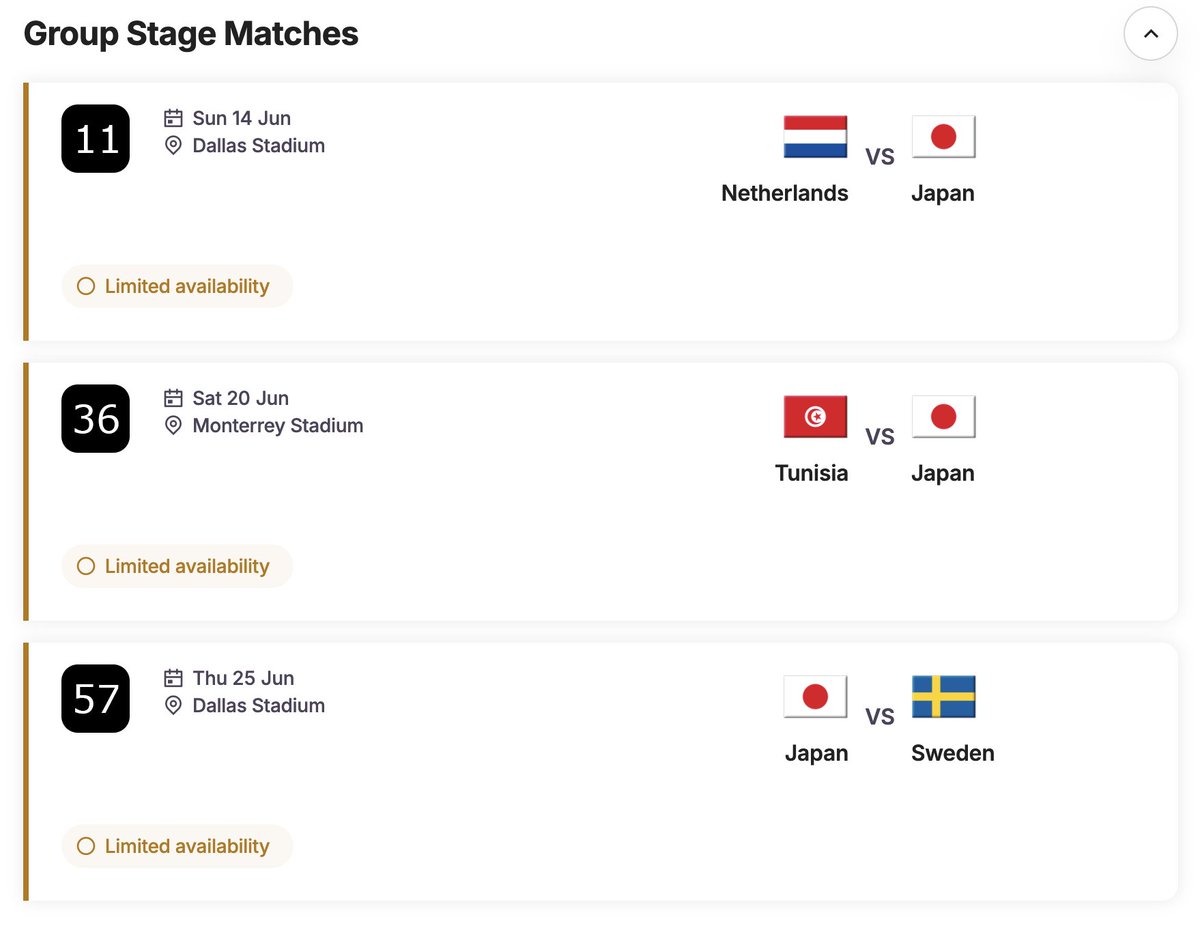This screenshot has width=1200, height=926.
Task: Click Limited availability for Netherlands vs Japan
Action: 177,286
